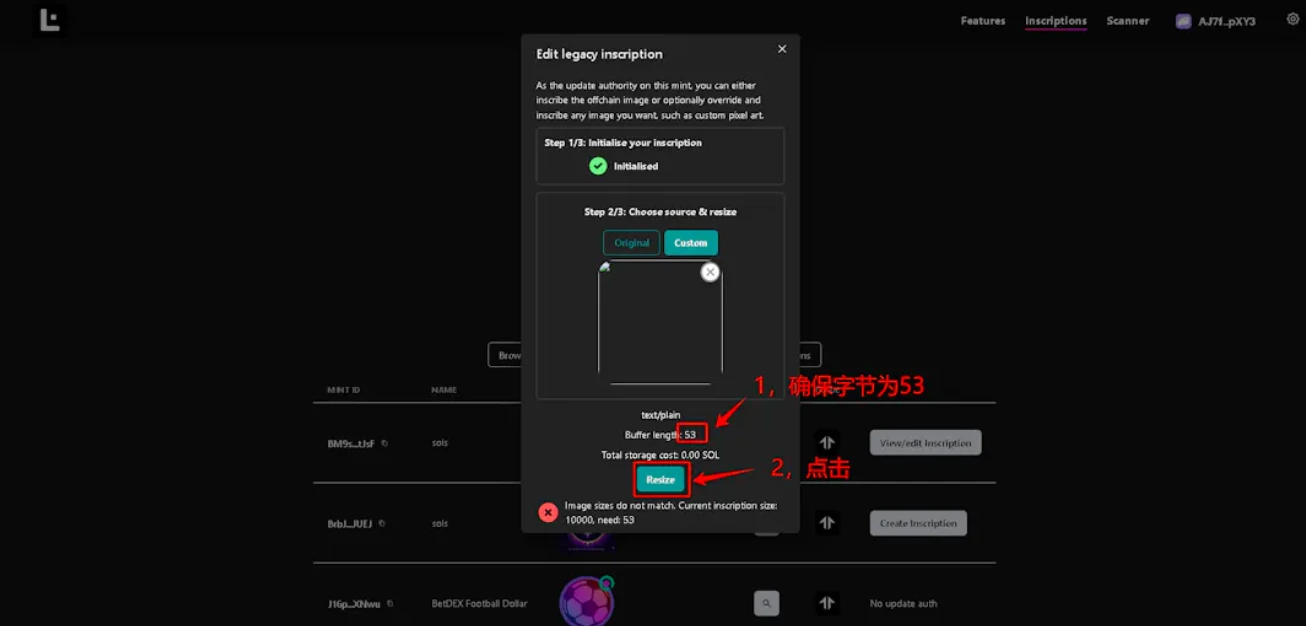Click the 'Image sizes do not match' error message
1306x626 pixels.
point(671,513)
